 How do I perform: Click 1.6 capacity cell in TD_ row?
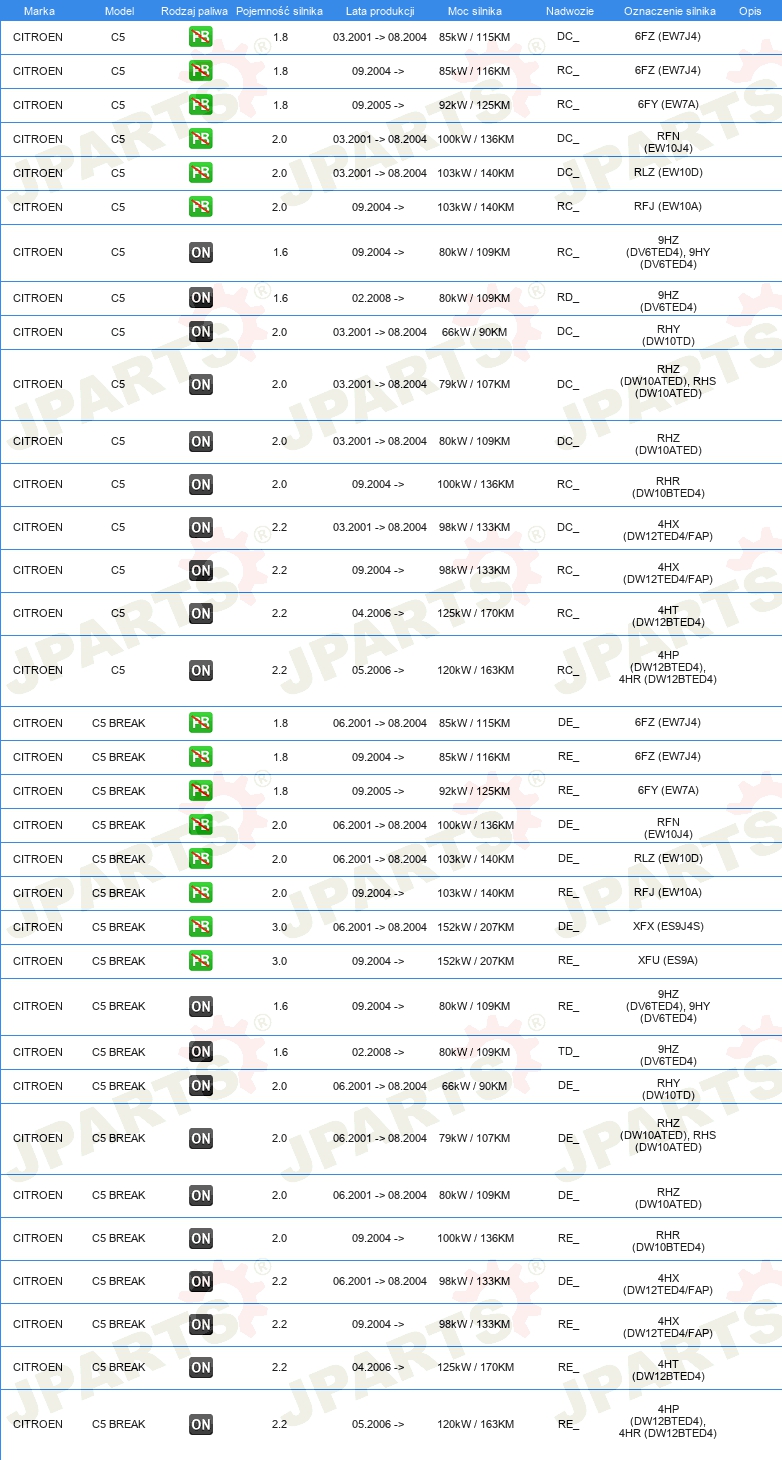click(x=280, y=1052)
